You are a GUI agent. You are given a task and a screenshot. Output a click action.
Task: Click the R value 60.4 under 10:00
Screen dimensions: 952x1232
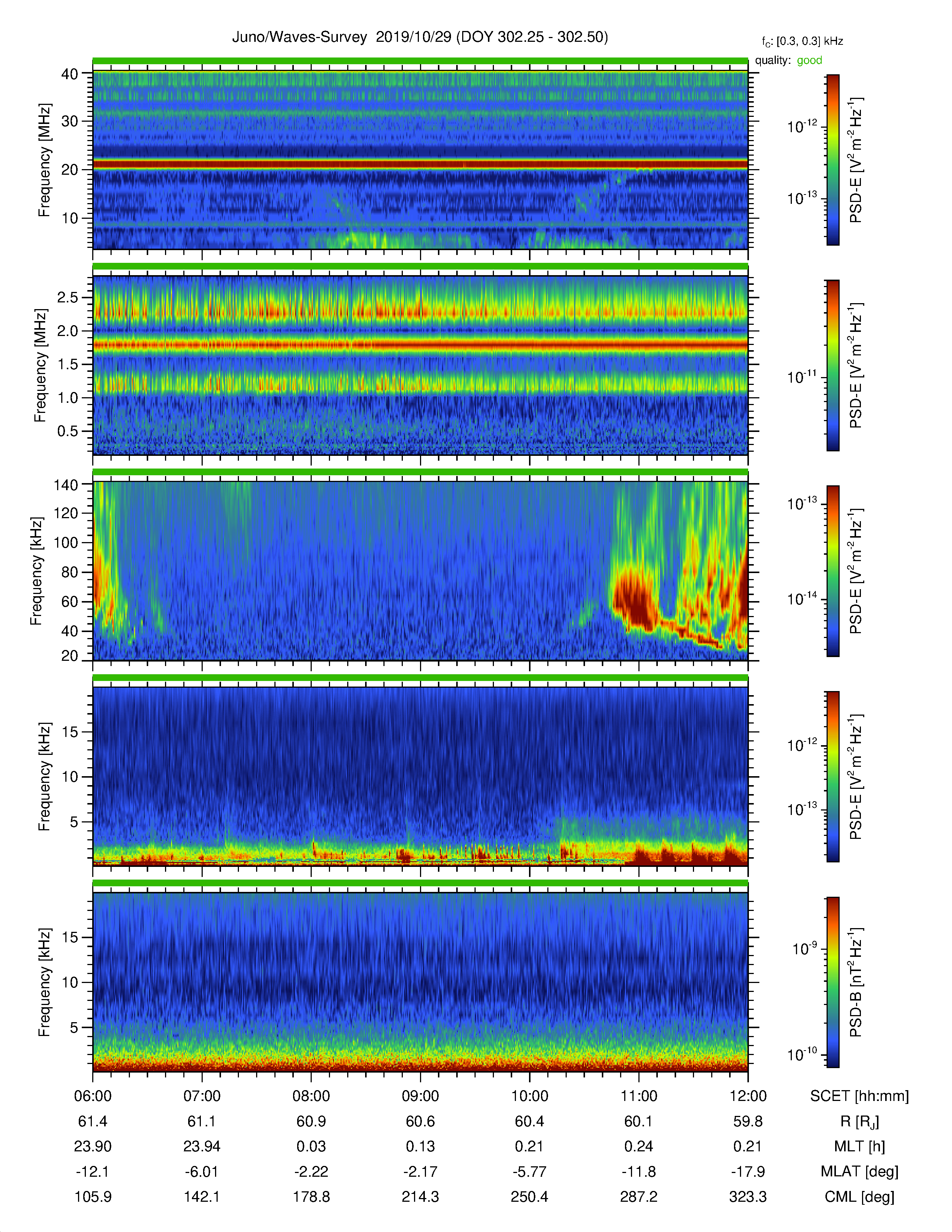pos(529,1121)
